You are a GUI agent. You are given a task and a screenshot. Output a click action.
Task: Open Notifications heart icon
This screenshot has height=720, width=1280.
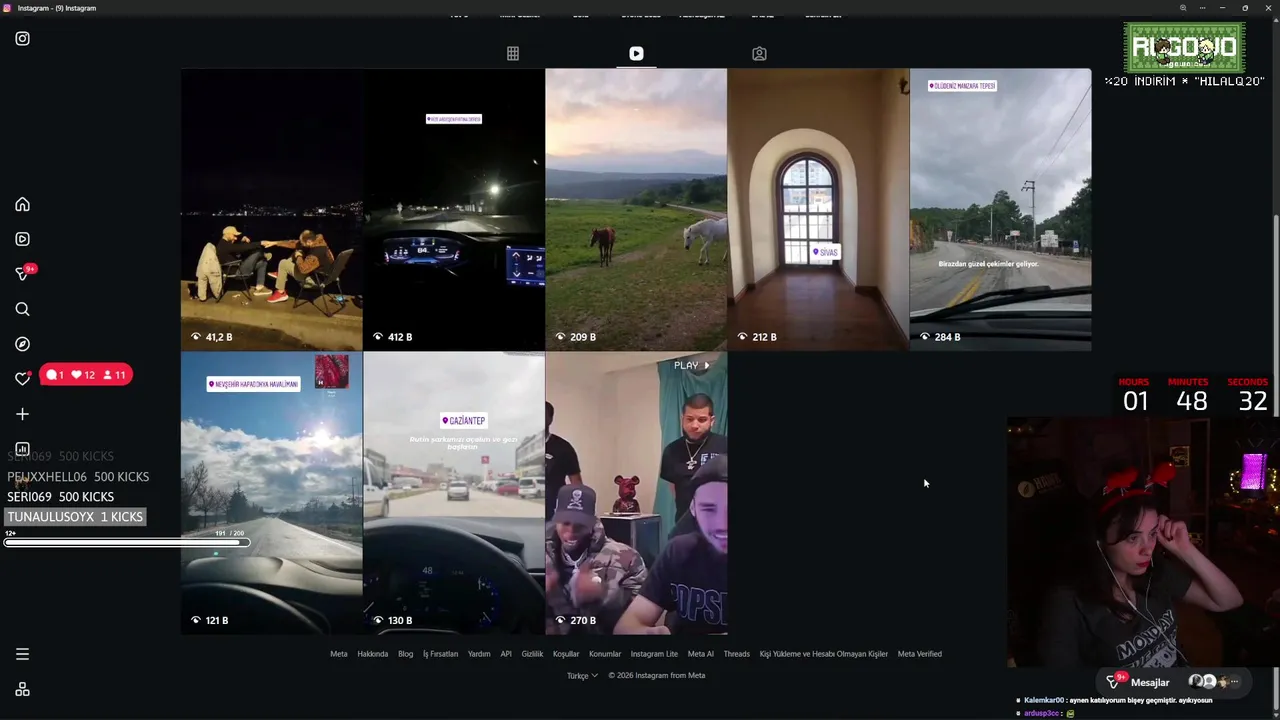(x=22, y=379)
